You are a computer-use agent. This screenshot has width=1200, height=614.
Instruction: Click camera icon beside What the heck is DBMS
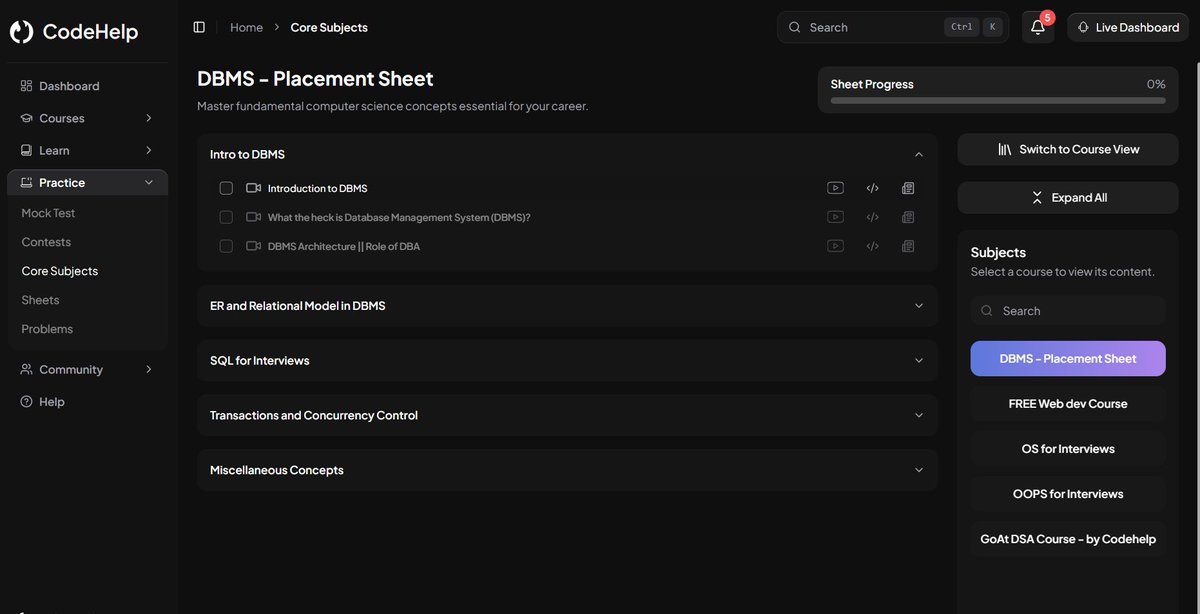click(253, 217)
